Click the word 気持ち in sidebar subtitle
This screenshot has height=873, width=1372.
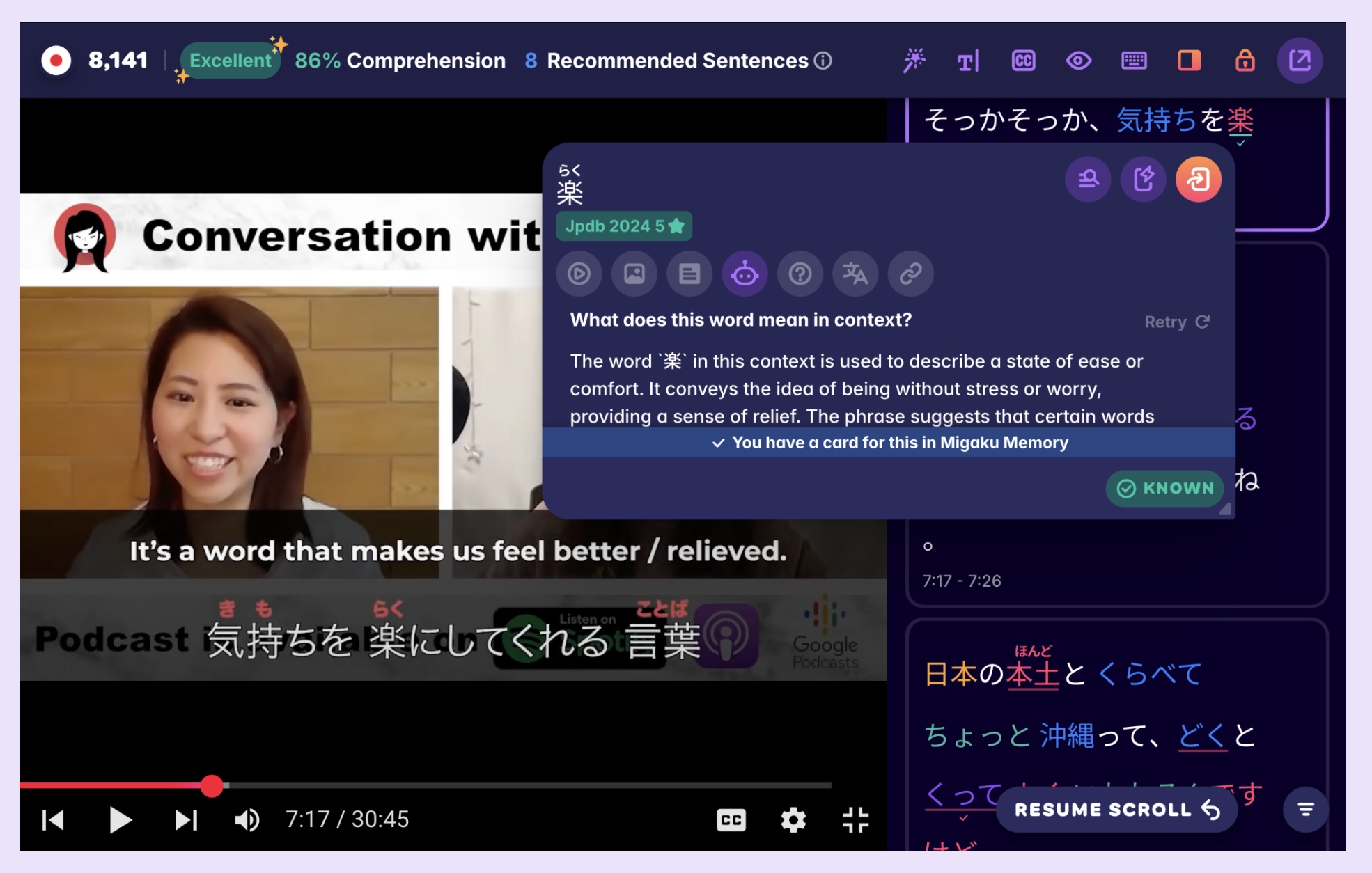[x=1157, y=120]
